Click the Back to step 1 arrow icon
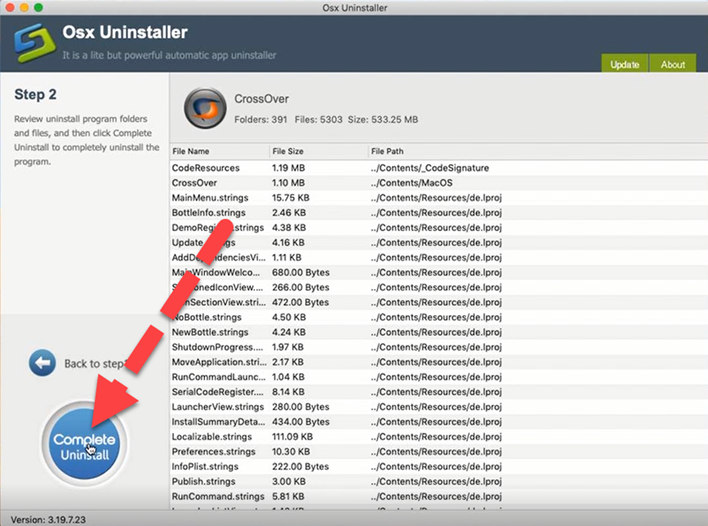 pyautogui.click(x=42, y=363)
